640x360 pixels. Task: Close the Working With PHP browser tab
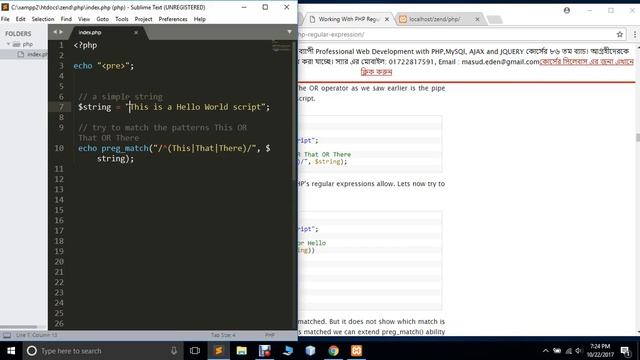coord(387,19)
